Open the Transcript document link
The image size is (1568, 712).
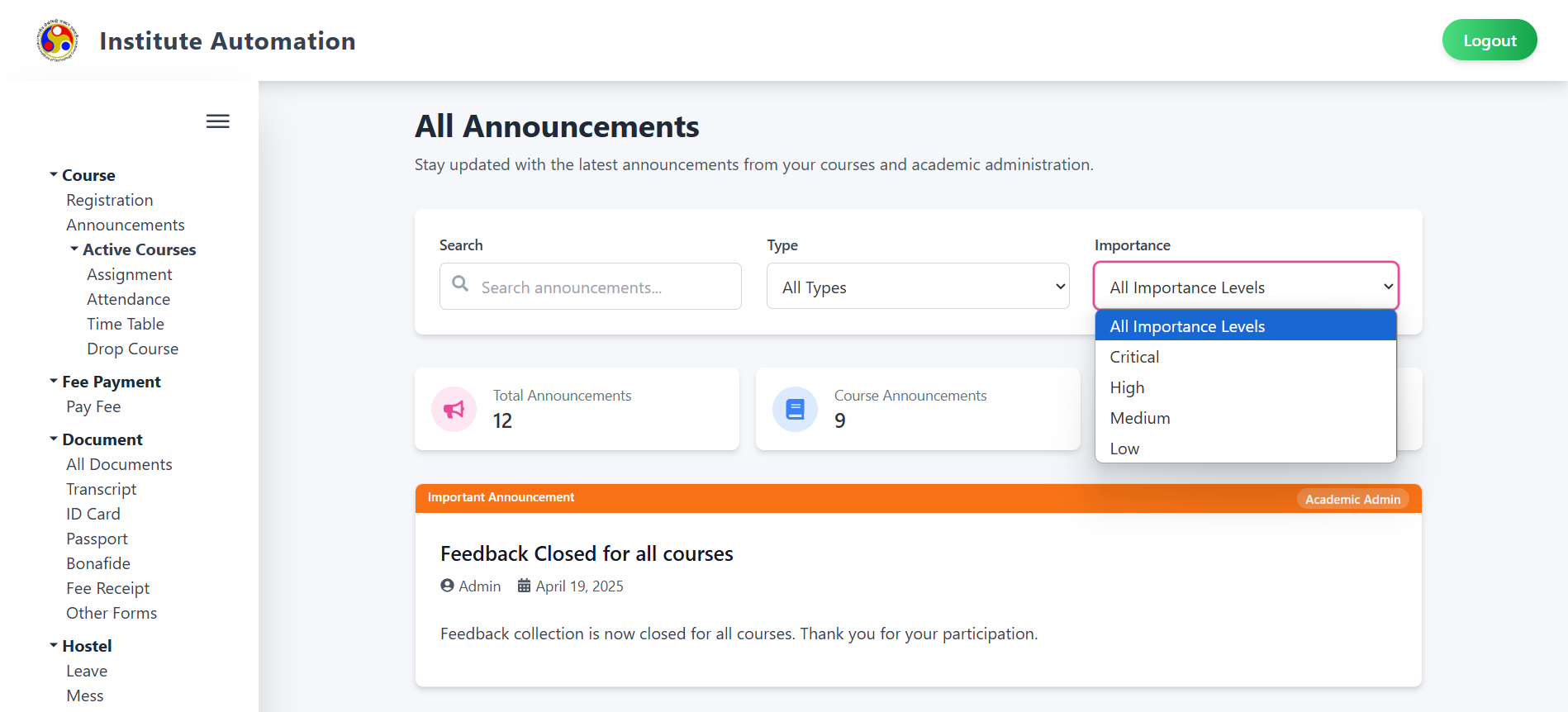tap(102, 489)
